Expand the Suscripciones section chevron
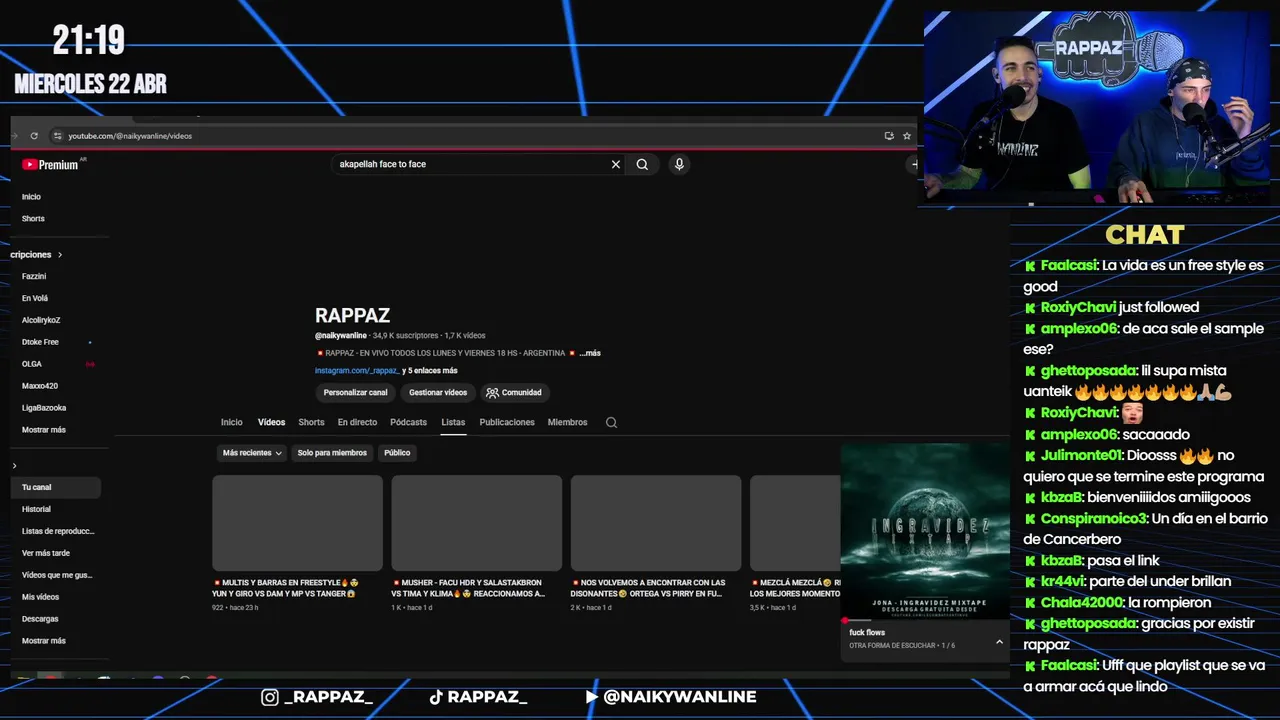The image size is (1280, 720). (60, 255)
